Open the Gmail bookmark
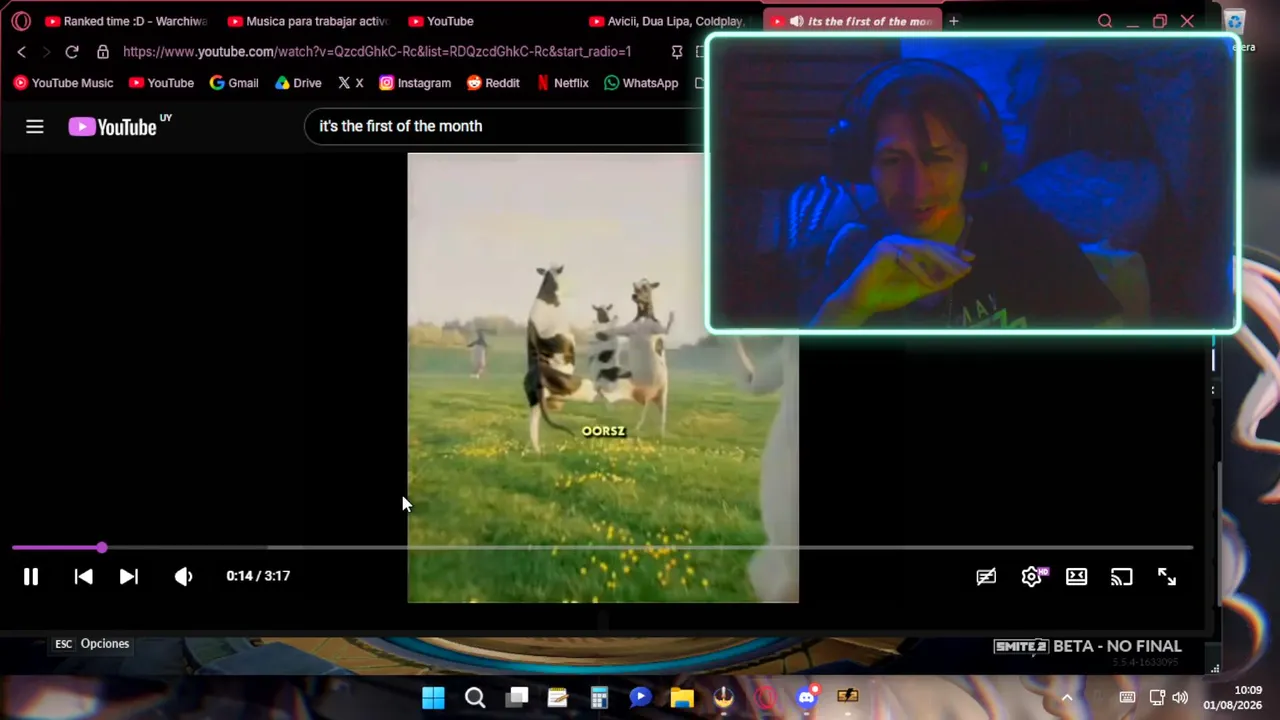The width and height of the screenshot is (1280, 720). (x=234, y=83)
